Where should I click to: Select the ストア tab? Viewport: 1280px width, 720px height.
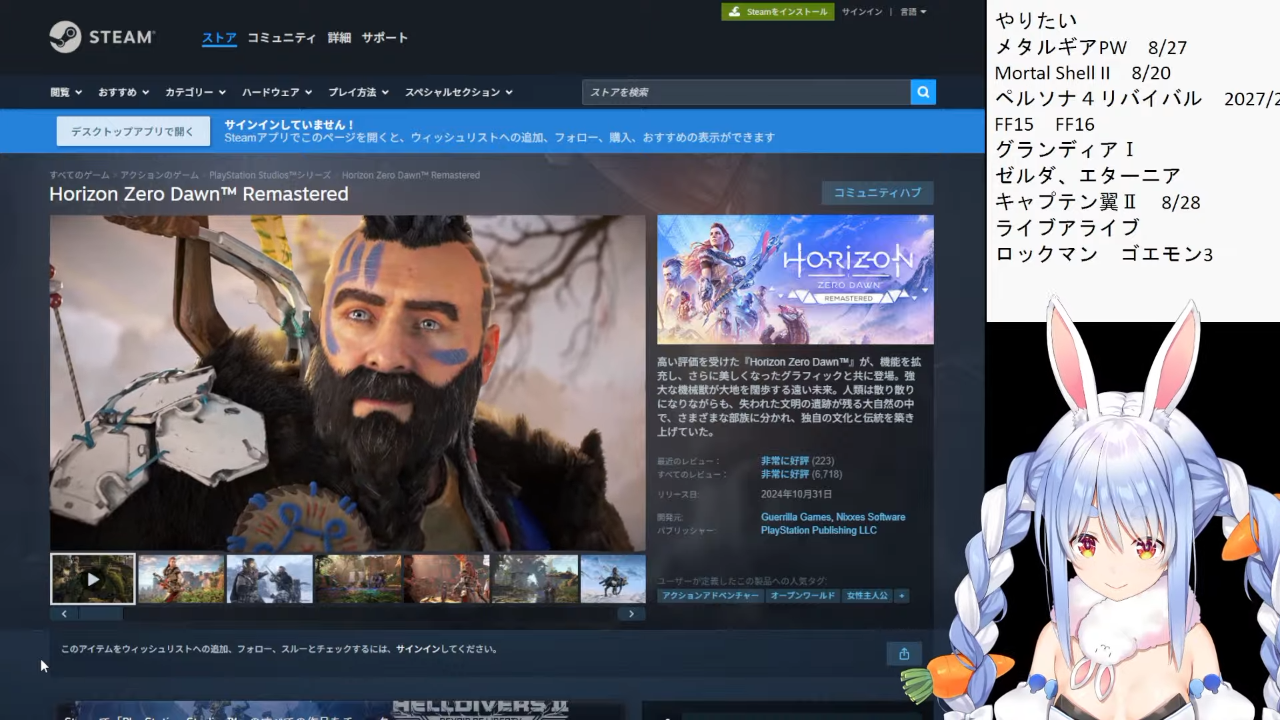[x=219, y=38]
